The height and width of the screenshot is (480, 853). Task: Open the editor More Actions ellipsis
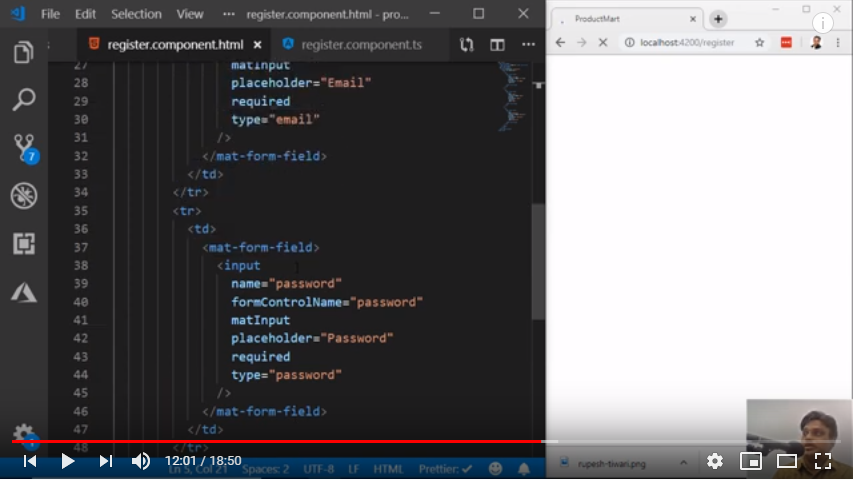point(526,44)
